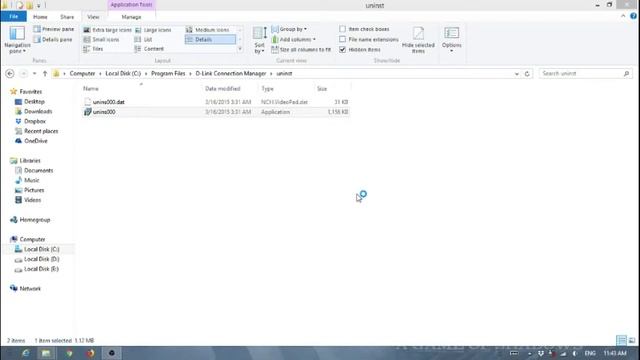Open the Navigation pane dropdown

click(x=17, y=40)
